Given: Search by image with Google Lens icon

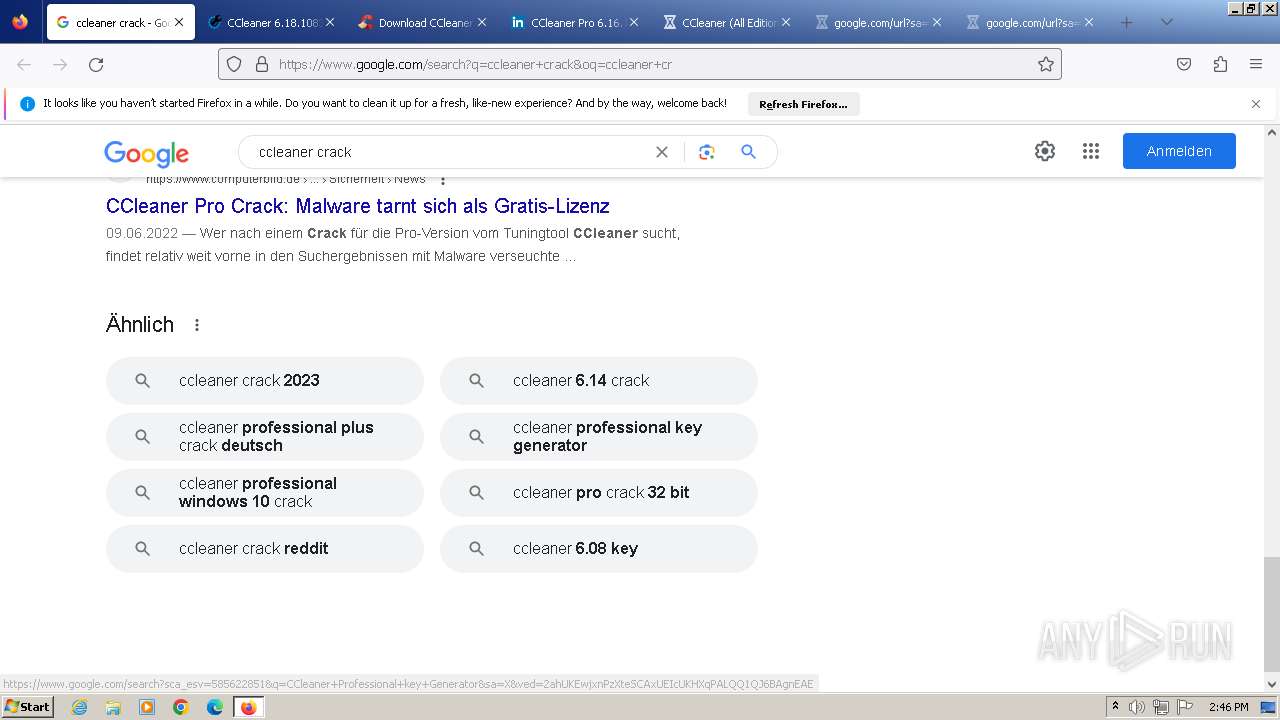Looking at the screenshot, I should point(707,152).
